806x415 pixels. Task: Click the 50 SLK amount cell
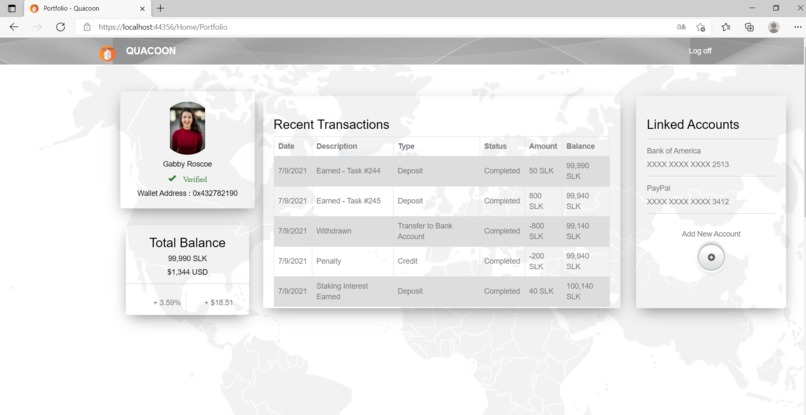[x=543, y=171]
